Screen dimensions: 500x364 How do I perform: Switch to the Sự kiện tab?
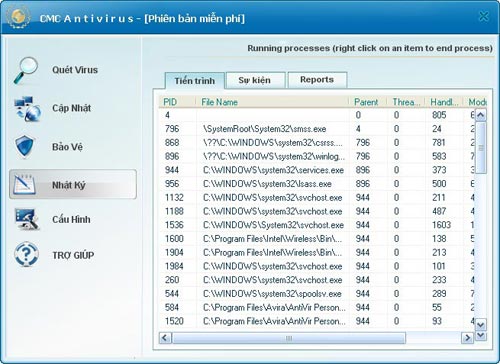pyautogui.click(x=255, y=80)
